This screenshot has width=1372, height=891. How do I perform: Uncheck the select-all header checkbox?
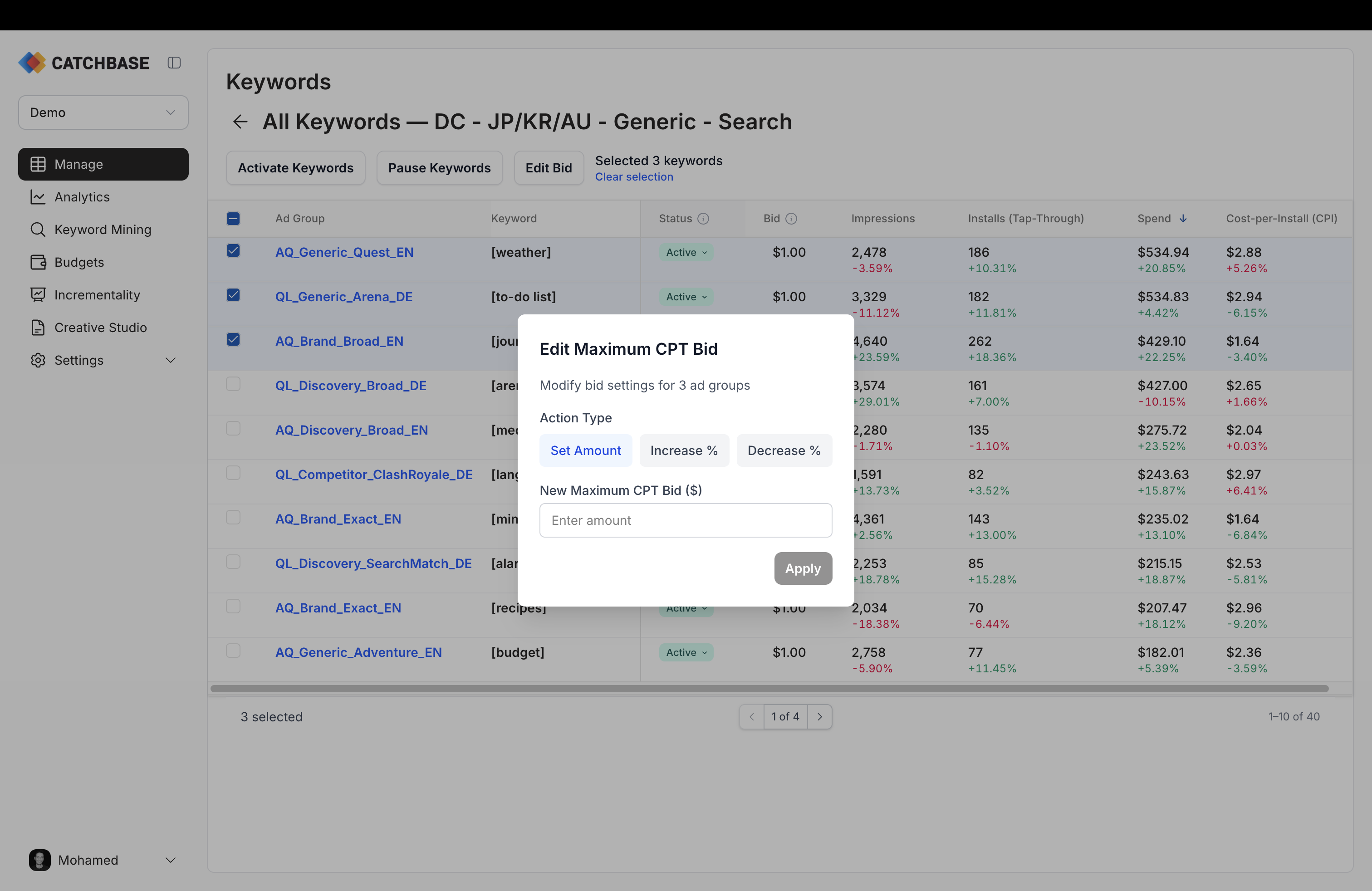[x=233, y=218]
